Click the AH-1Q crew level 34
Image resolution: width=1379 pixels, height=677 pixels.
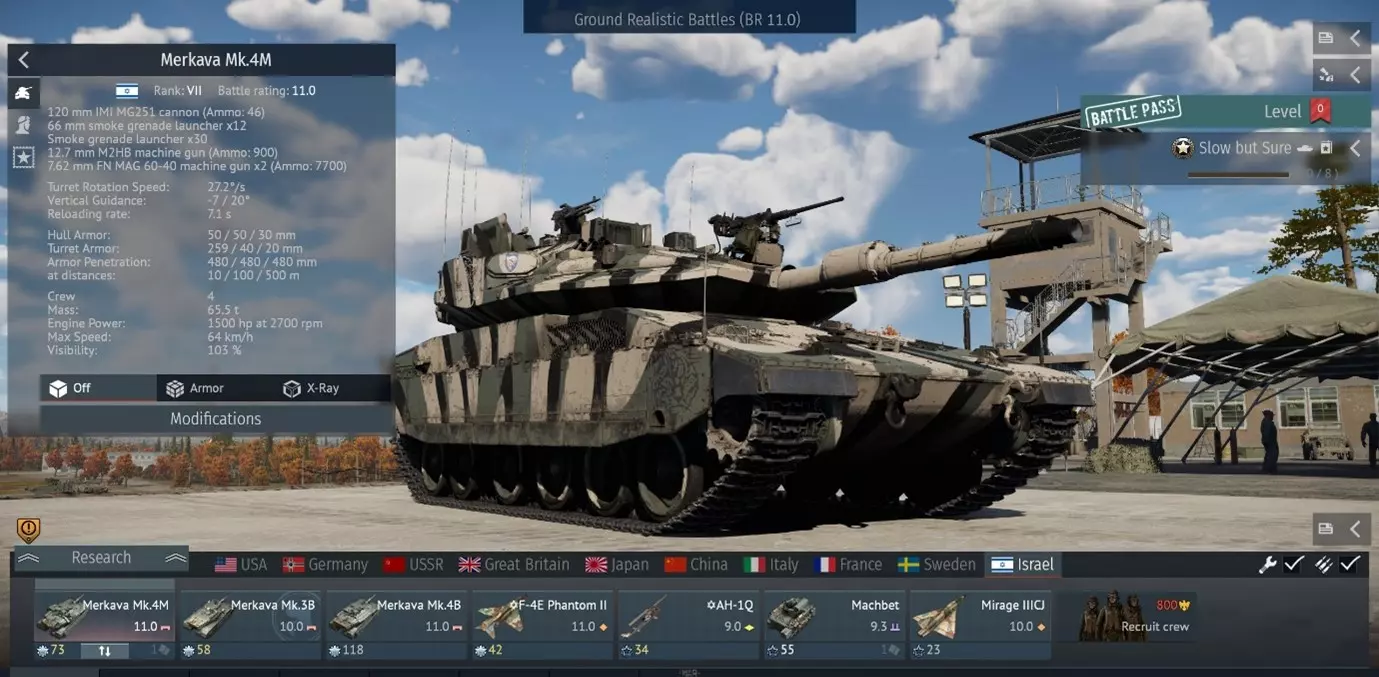(x=634, y=650)
